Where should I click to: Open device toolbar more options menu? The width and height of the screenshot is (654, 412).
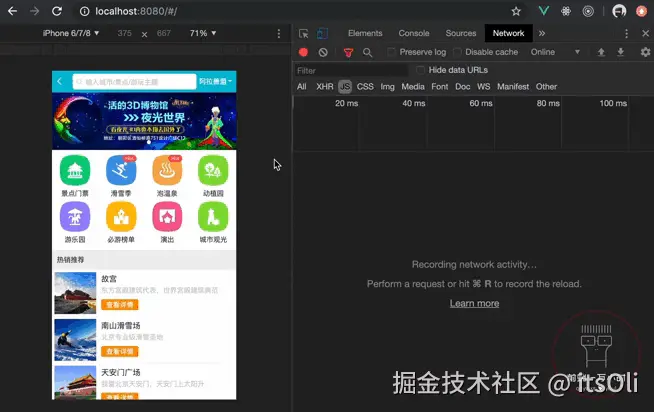pyautogui.click(x=279, y=33)
